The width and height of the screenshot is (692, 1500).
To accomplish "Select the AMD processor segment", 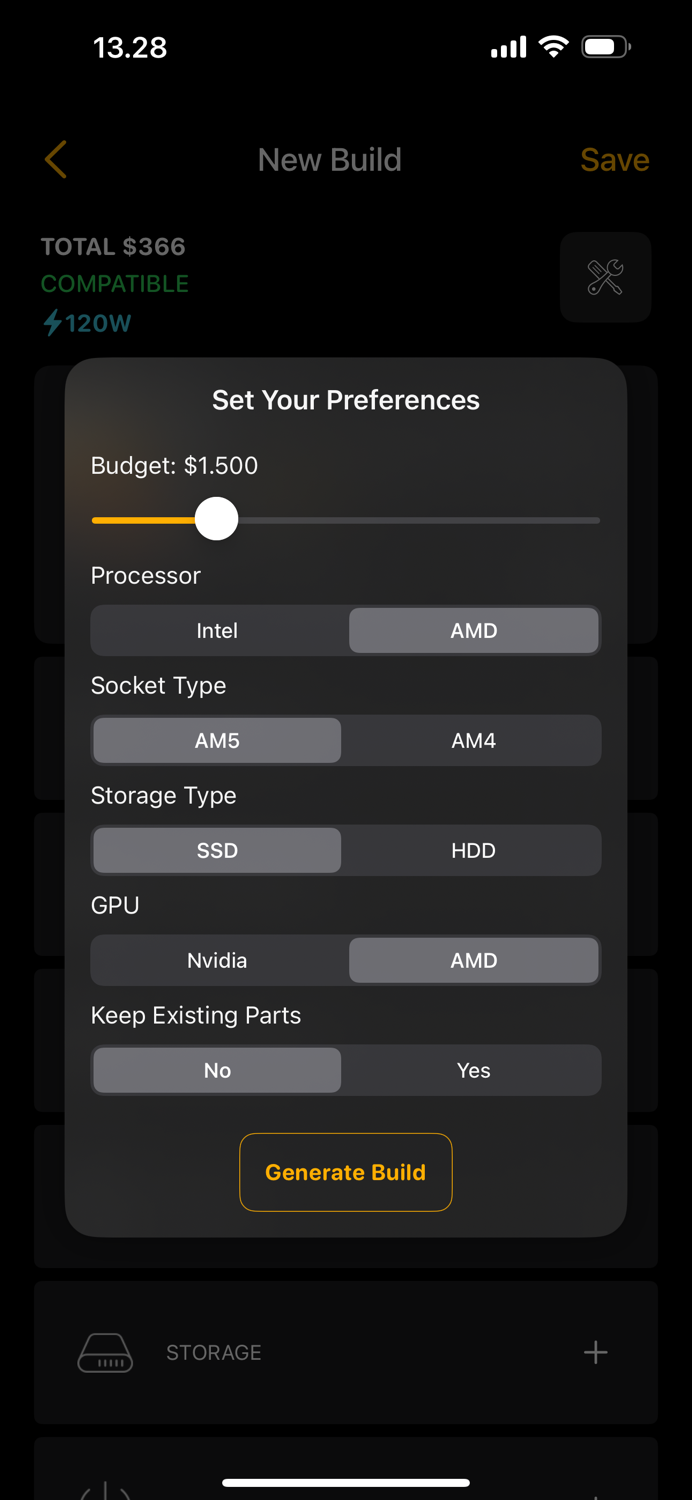I will 473,630.
